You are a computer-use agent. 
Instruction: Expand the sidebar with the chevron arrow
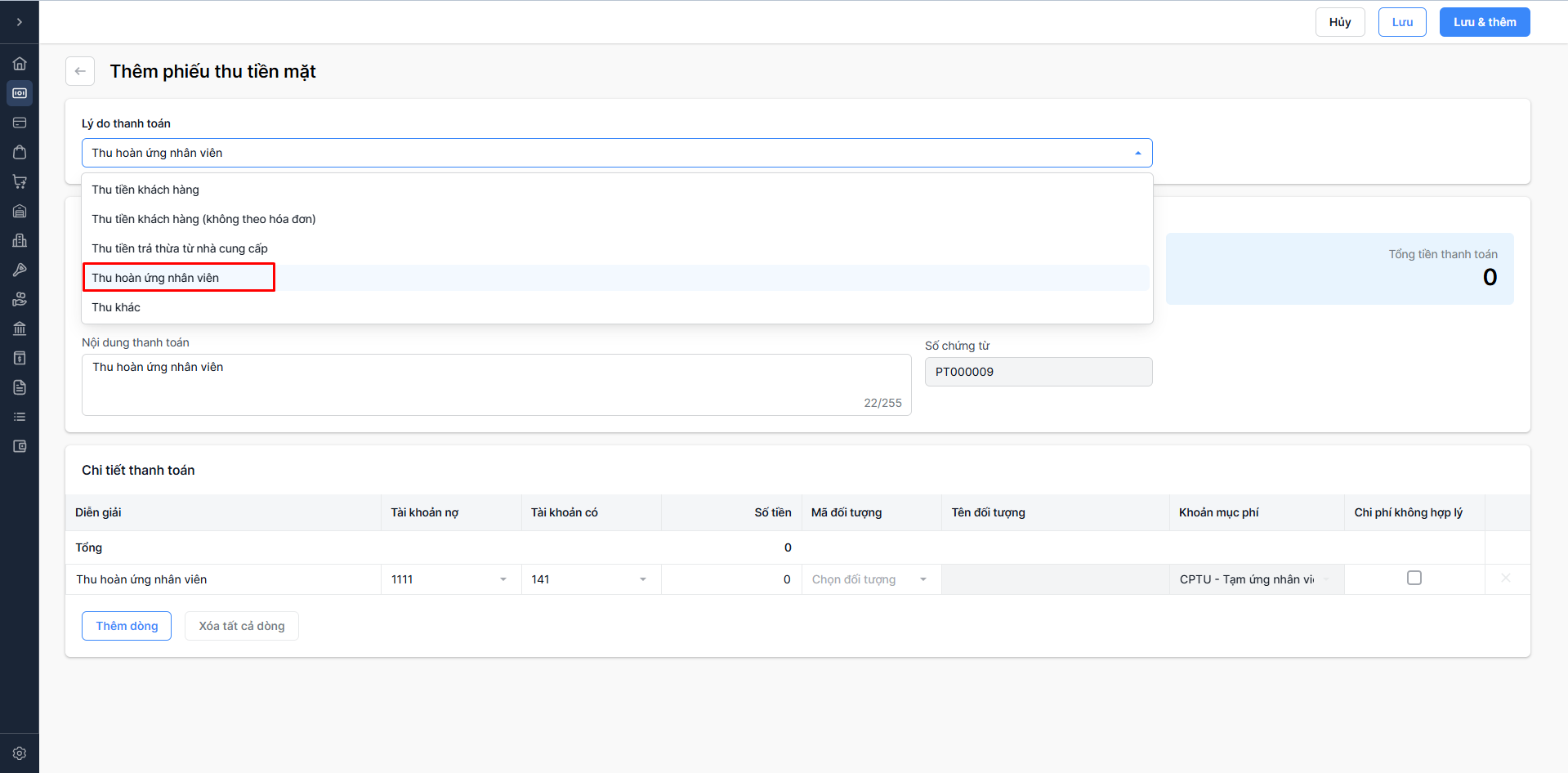[20, 22]
